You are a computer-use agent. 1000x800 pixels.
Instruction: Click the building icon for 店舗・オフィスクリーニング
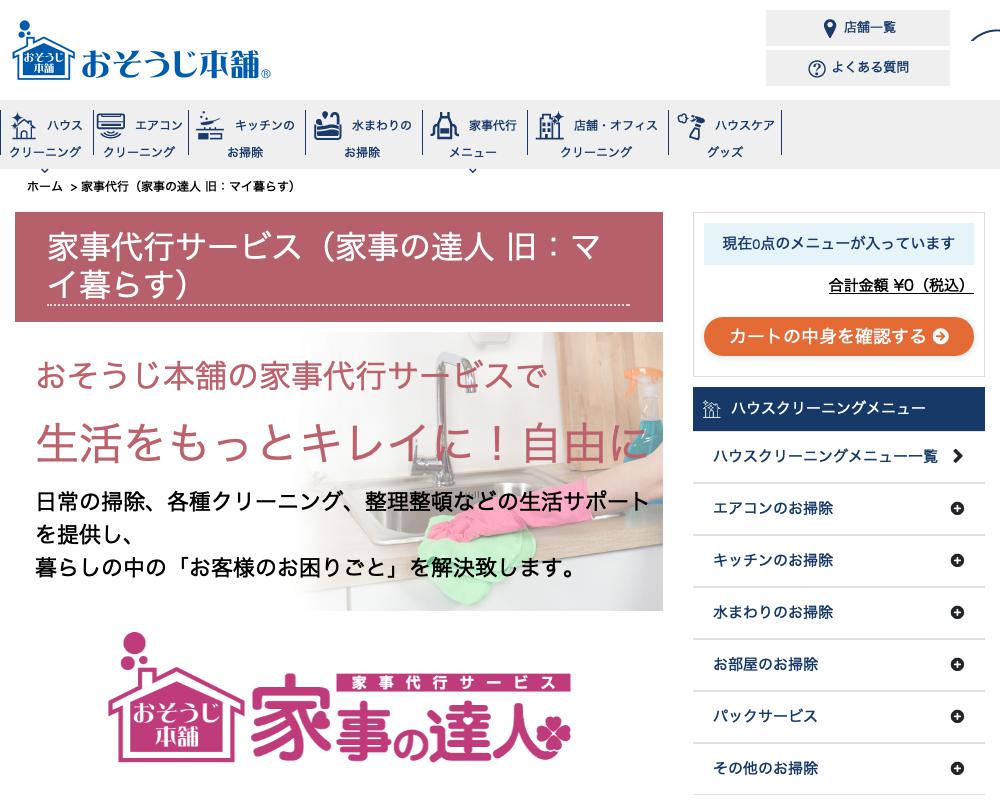550,125
